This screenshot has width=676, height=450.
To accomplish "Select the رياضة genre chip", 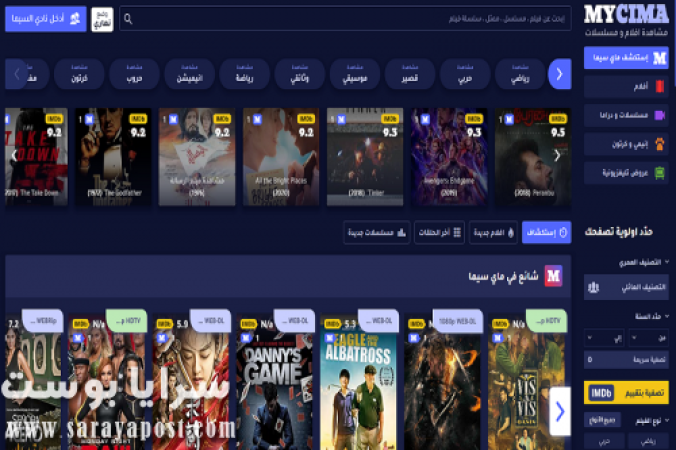I will click(x=244, y=74).
